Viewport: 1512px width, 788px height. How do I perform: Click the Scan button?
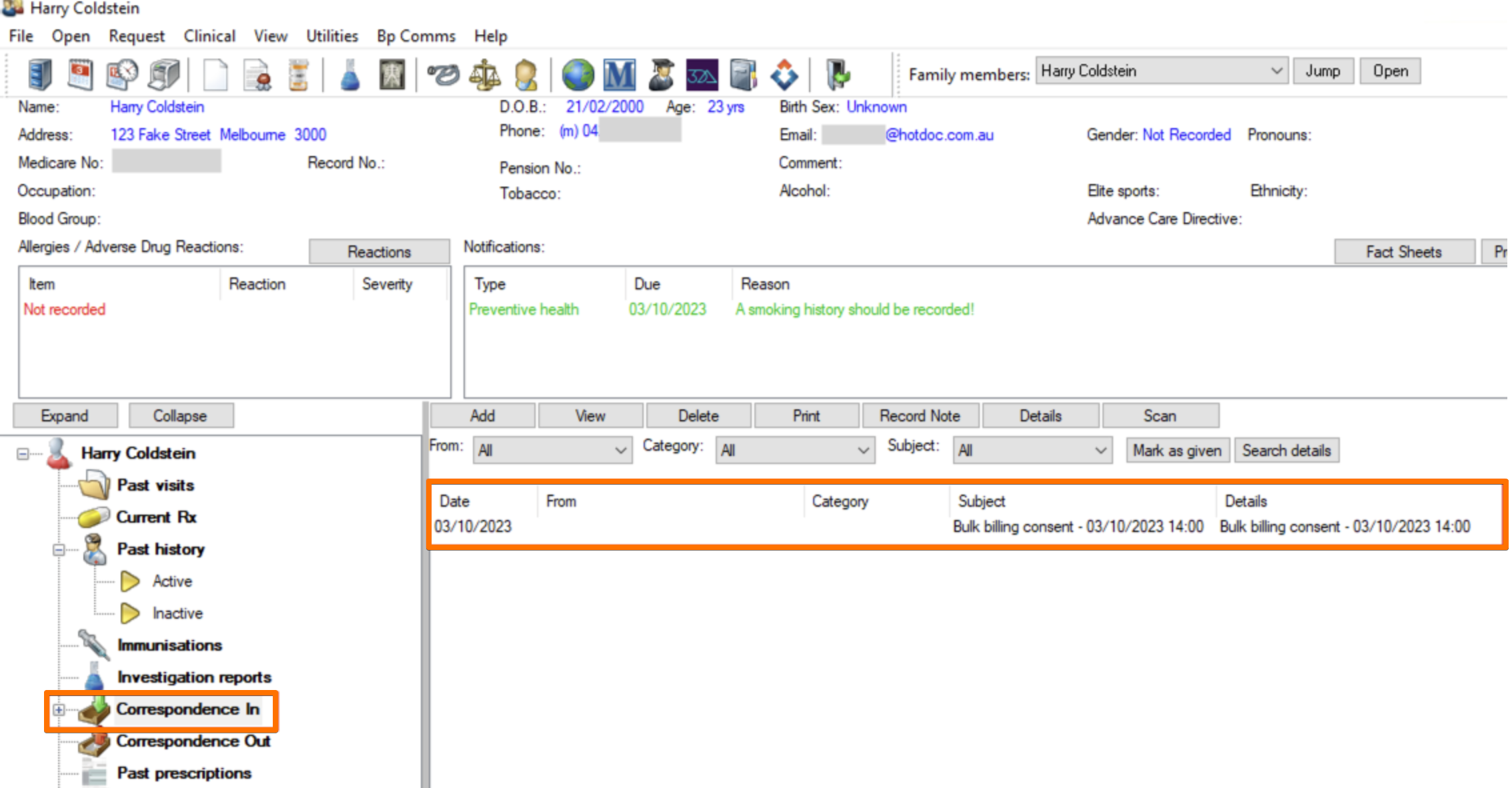pos(1161,416)
